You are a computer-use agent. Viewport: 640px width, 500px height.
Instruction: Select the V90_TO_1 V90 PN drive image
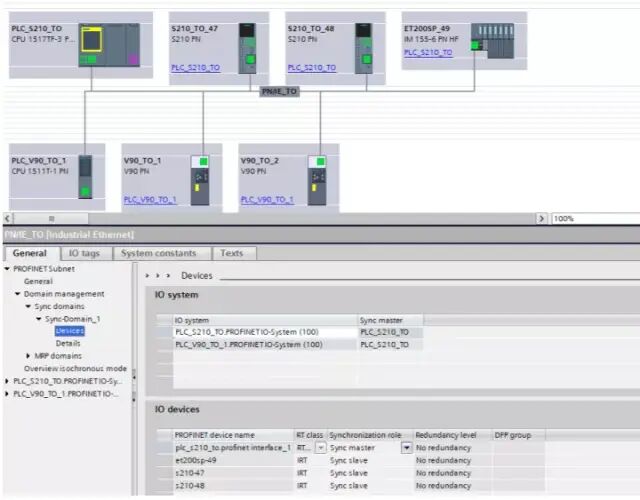coord(200,180)
